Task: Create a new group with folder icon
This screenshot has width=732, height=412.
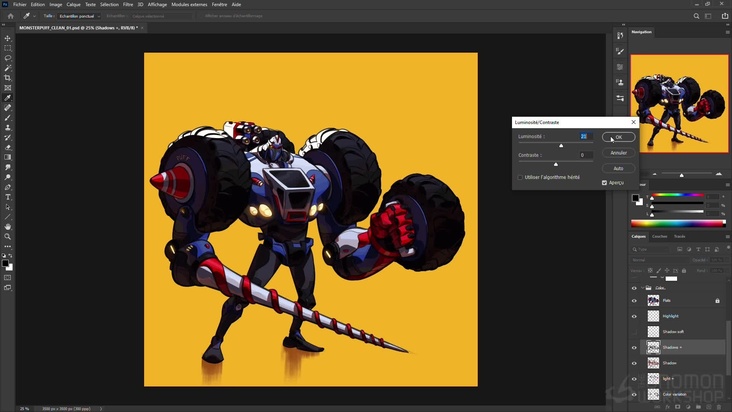Action: pyautogui.click(x=698, y=407)
